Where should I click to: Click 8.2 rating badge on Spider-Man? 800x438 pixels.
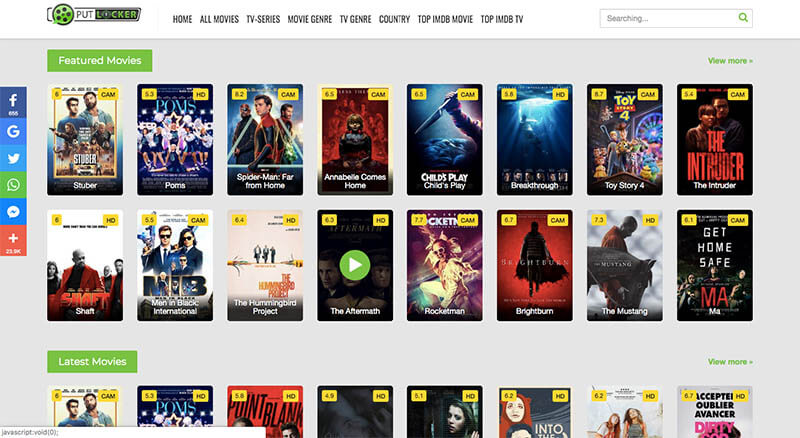[x=239, y=94]
